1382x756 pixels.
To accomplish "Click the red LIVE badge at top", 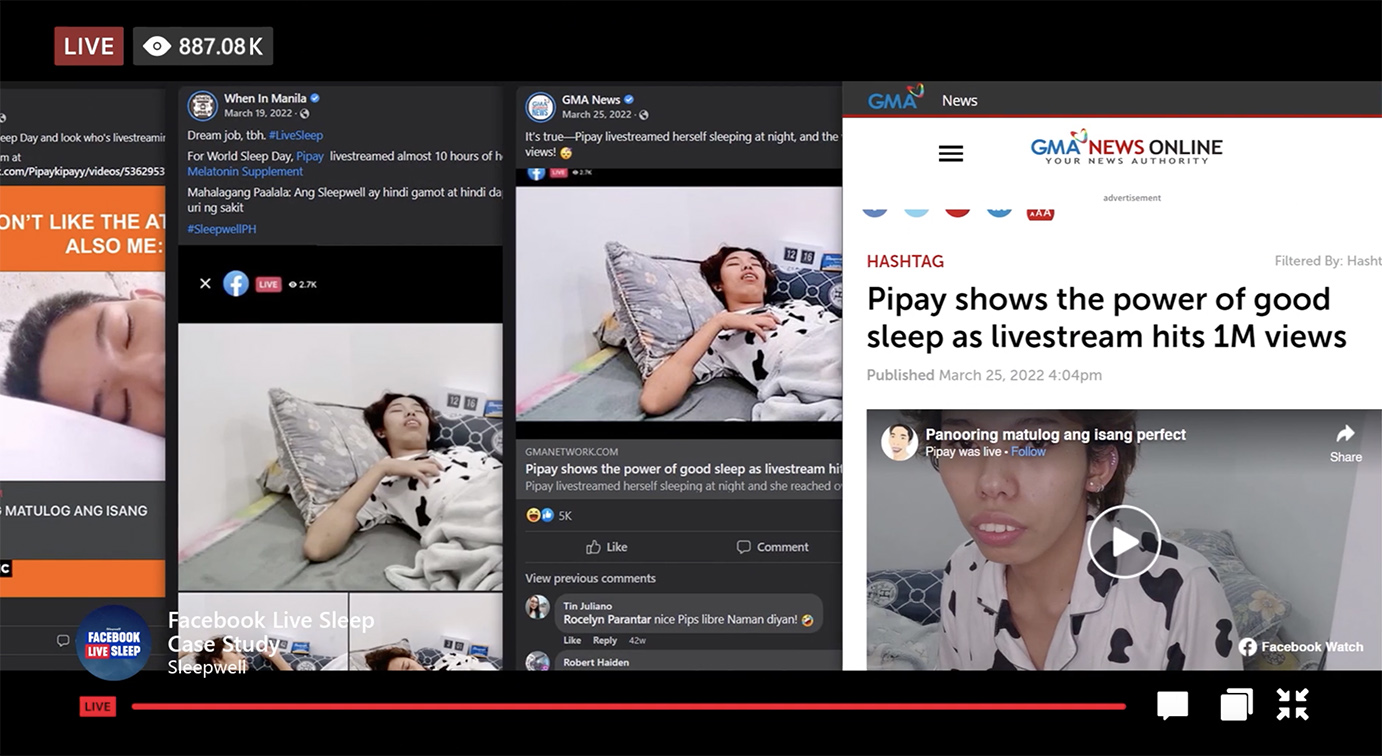I will pos(89,46).
